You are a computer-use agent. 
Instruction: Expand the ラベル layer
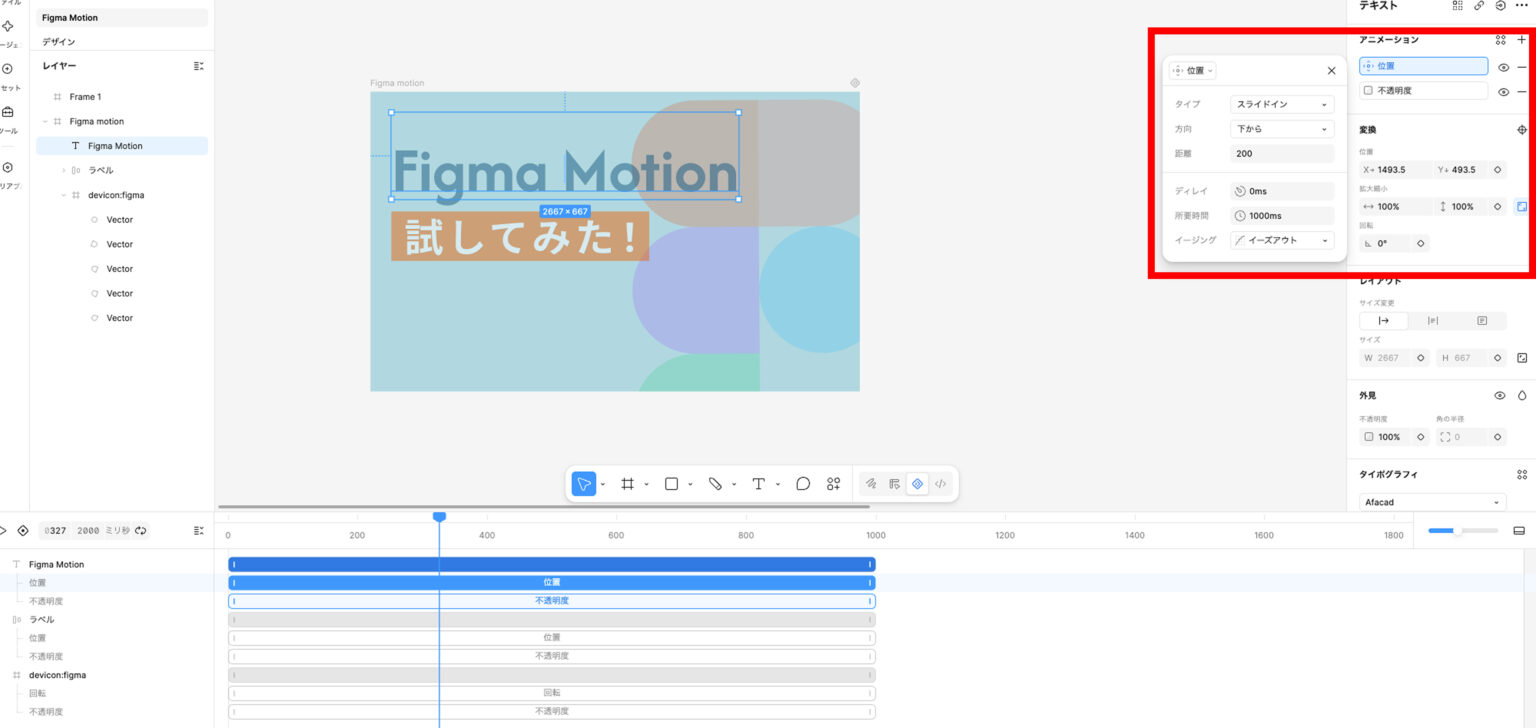coord(63,171)
